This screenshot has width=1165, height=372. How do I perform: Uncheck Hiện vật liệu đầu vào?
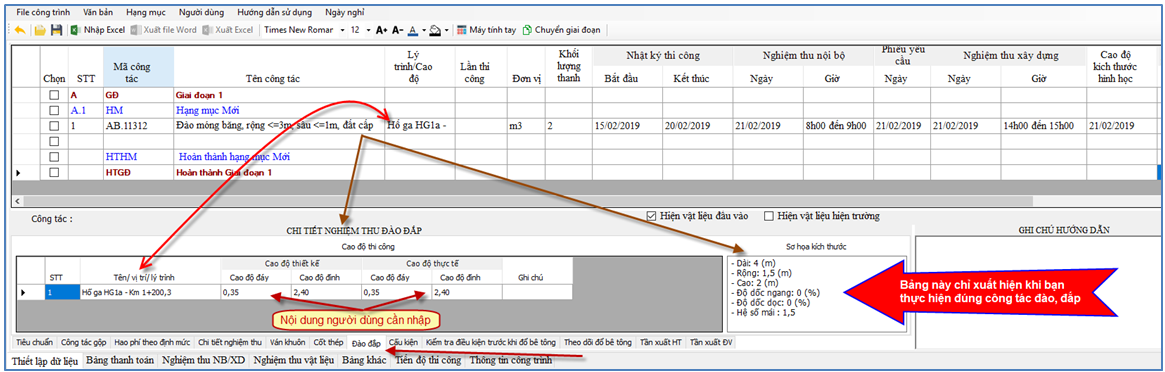coord(652,216)
